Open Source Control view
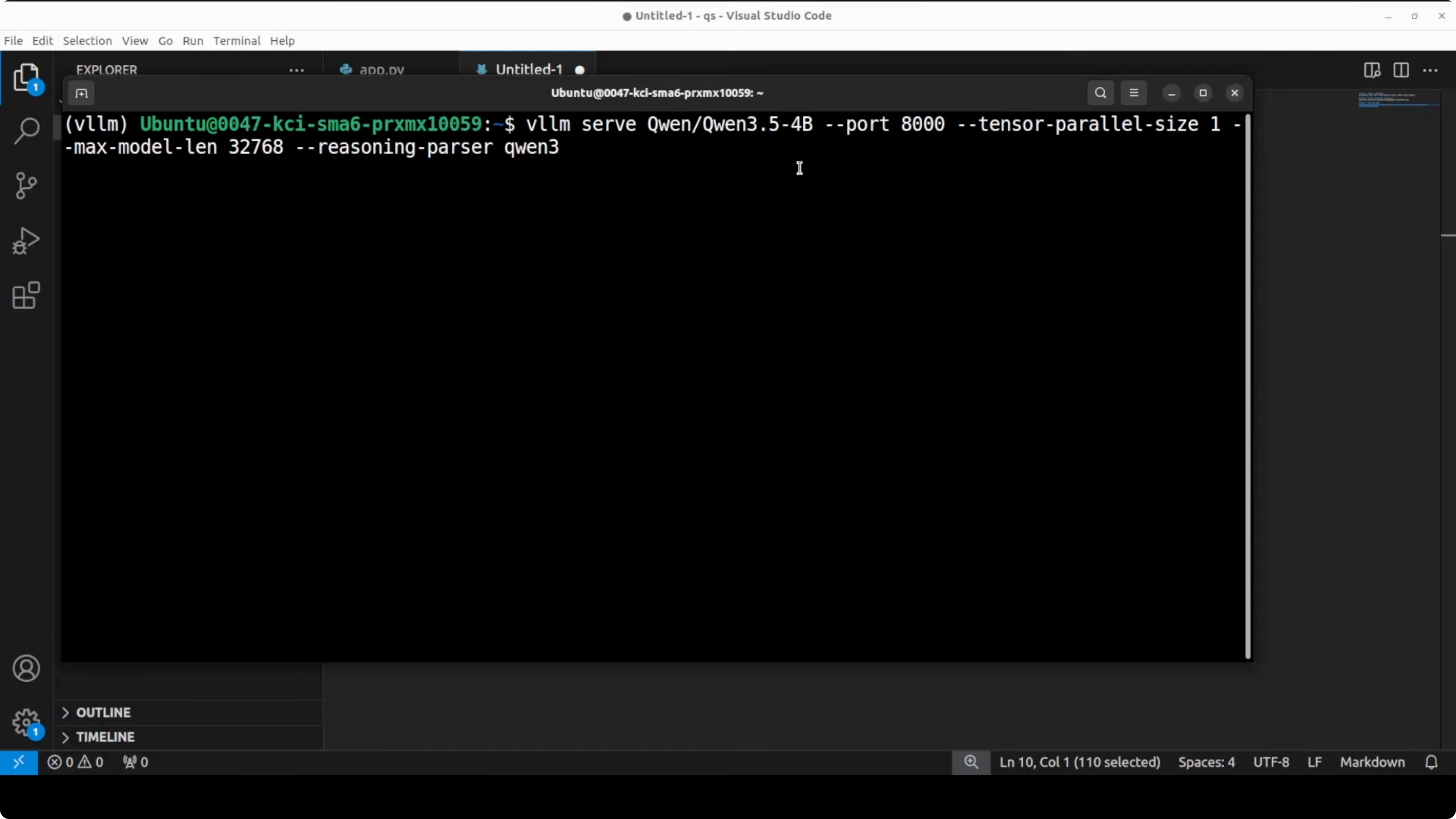 tap(26, 186)
